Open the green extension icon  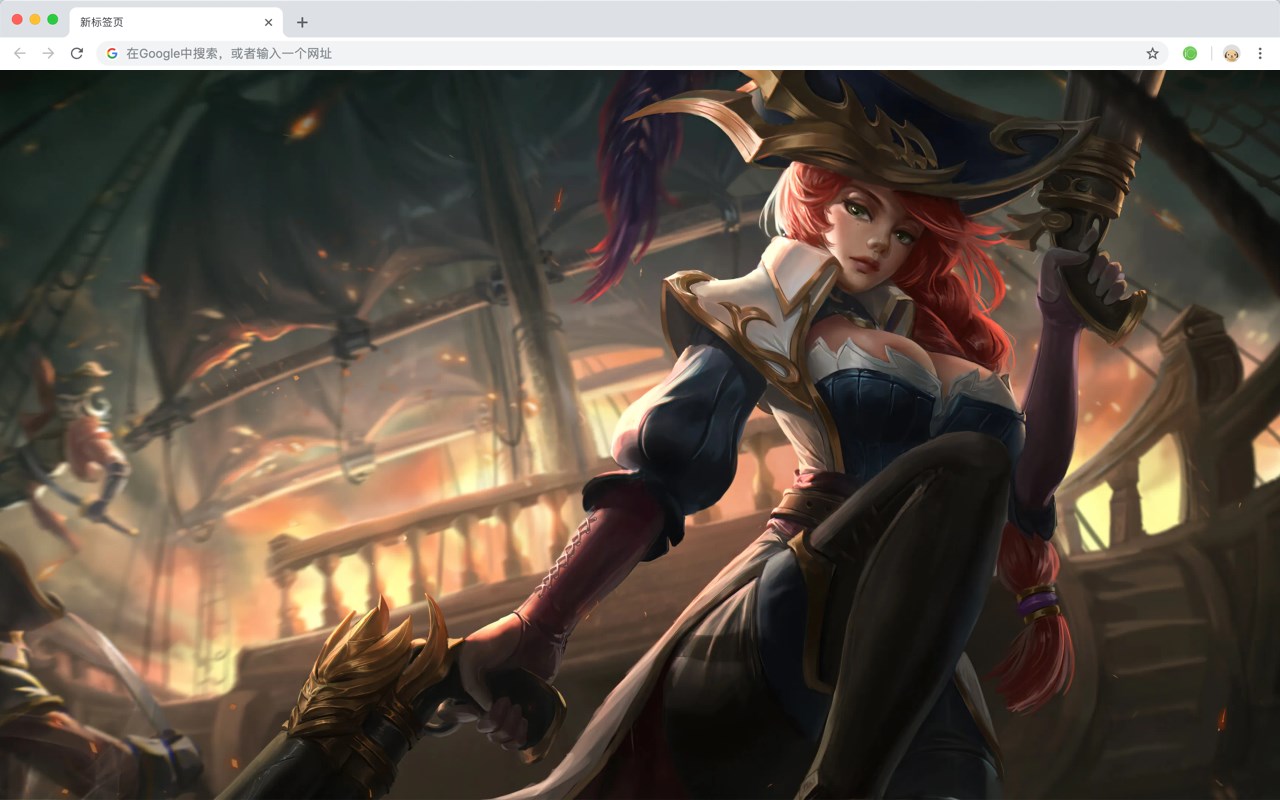pos(1190,53)
